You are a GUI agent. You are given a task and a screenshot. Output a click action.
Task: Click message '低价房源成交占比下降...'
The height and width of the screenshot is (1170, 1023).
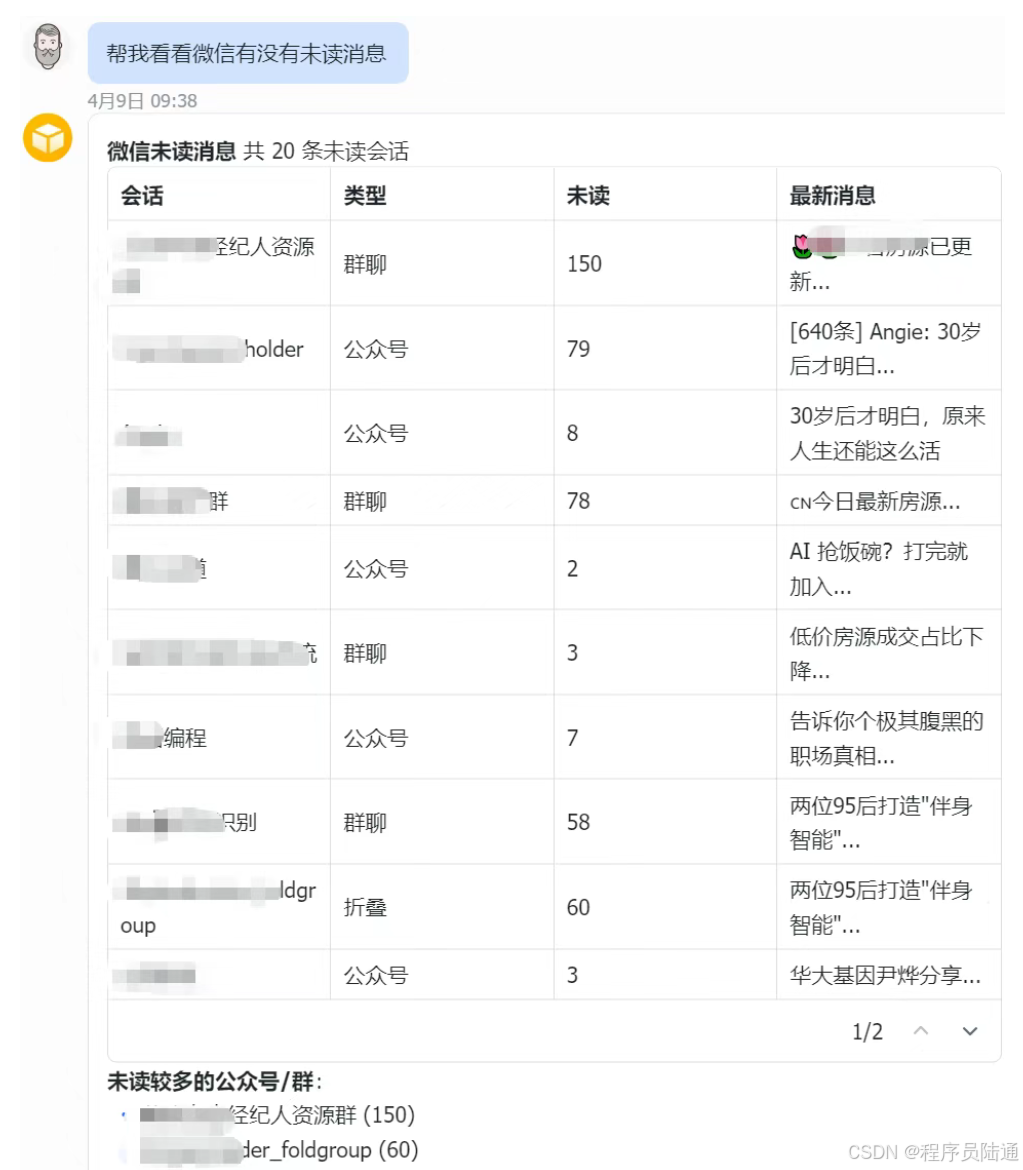pos(886,654)
